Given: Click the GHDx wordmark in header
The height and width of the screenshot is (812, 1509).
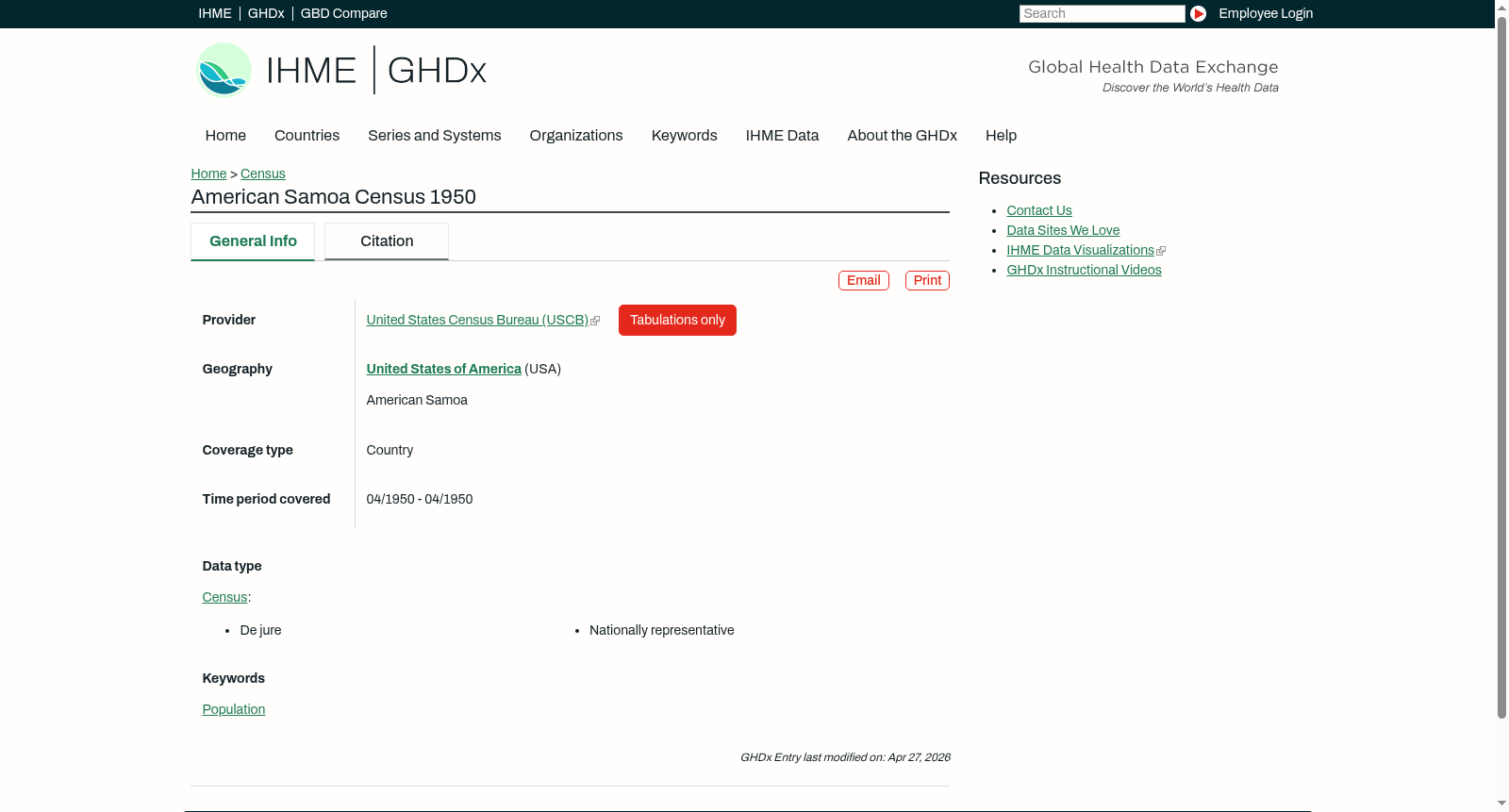Looking at the screenshot, I should (x=437, y=71).
